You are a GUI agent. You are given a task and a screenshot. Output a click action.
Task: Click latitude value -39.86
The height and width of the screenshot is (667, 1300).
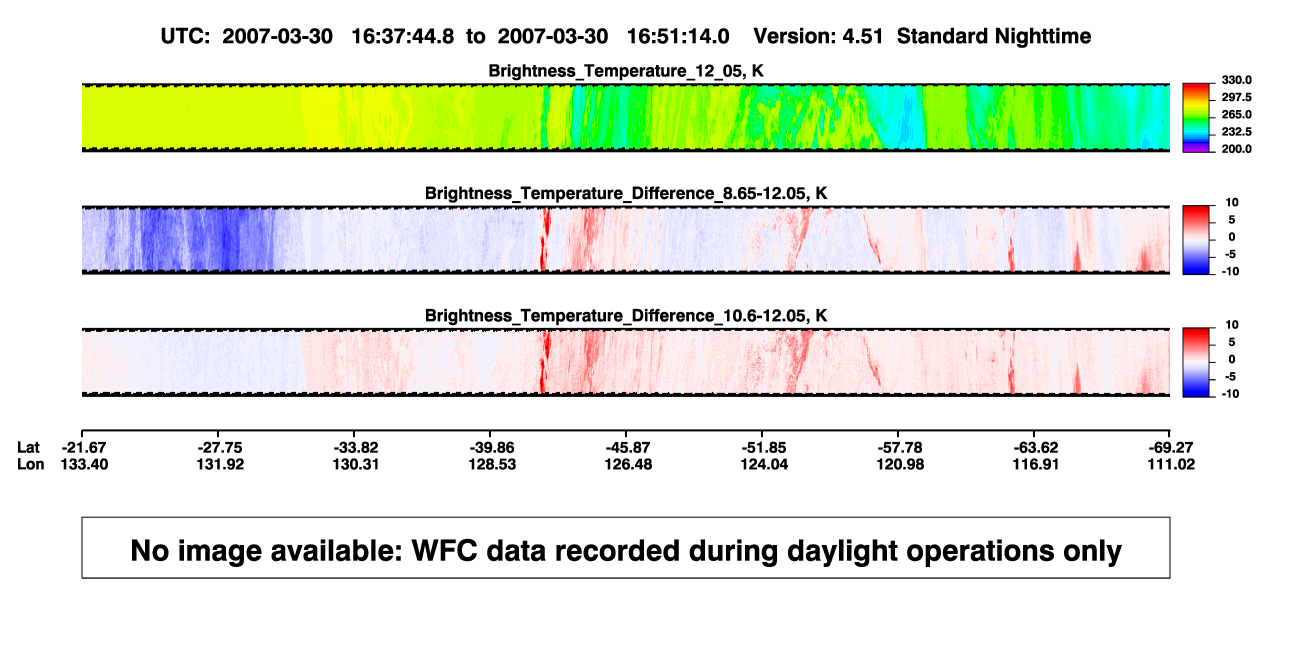[x=491, y=447]
